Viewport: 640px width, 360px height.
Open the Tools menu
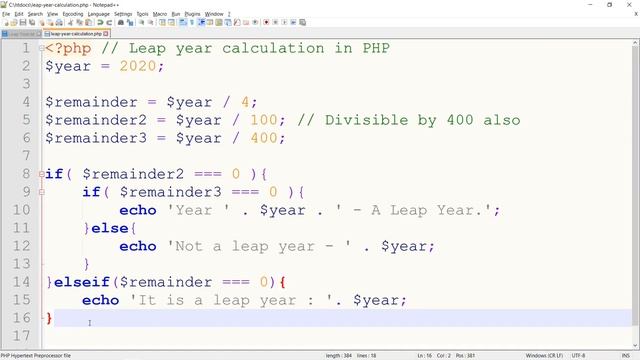142,14
